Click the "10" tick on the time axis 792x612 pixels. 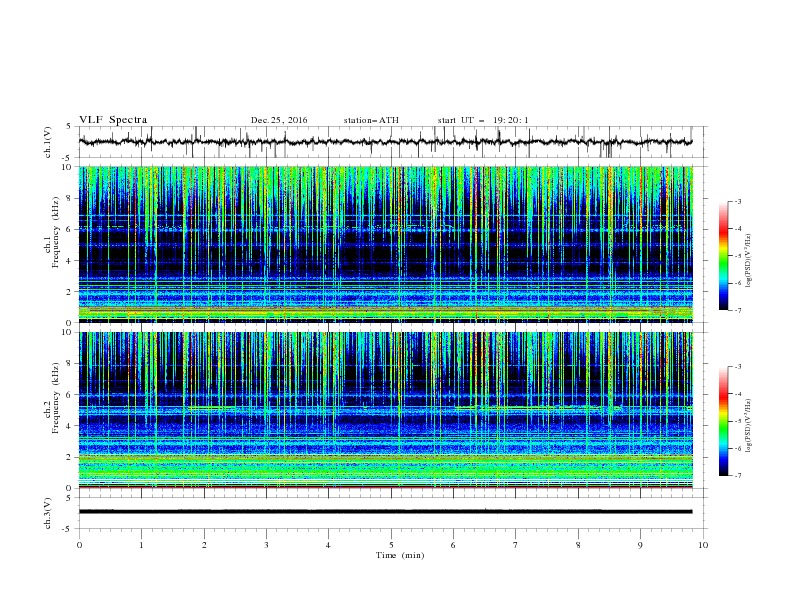703,545
